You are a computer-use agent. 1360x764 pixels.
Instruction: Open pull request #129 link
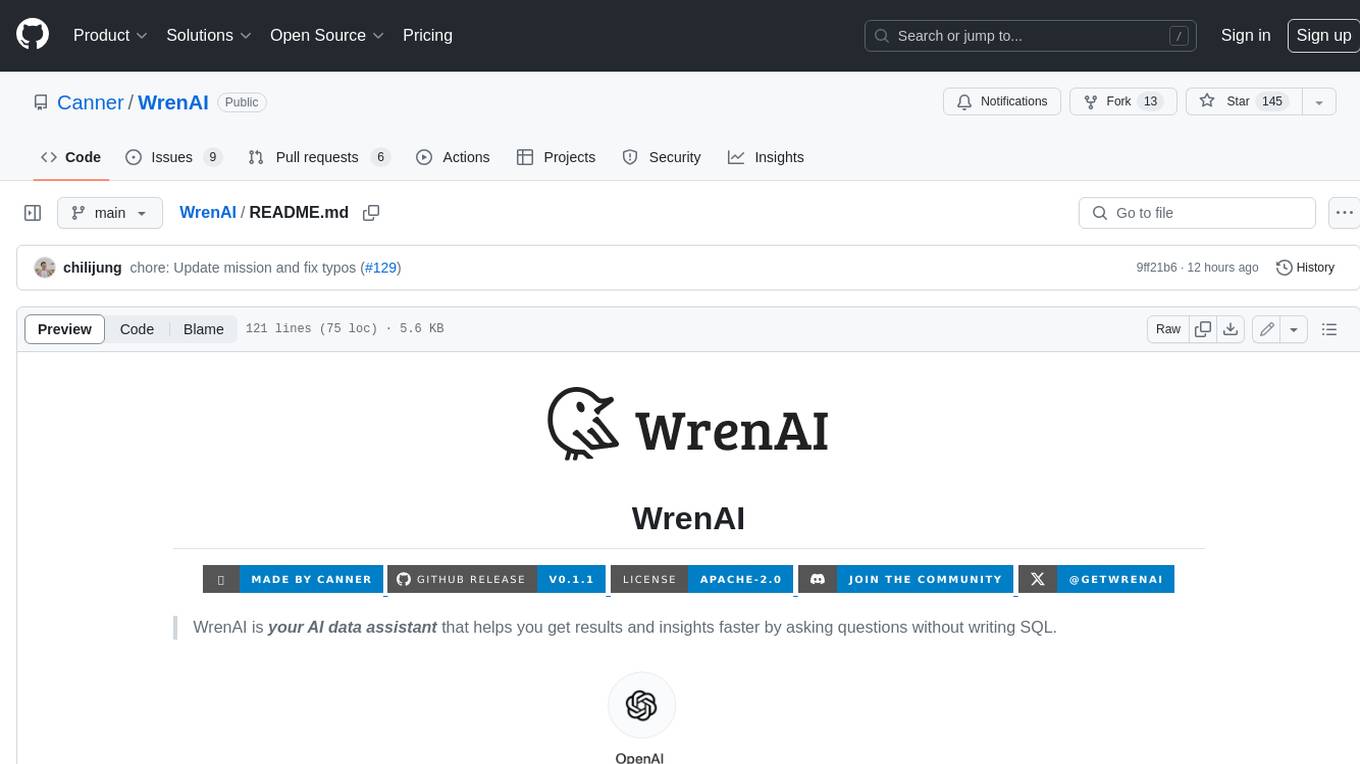pos(381,267)
